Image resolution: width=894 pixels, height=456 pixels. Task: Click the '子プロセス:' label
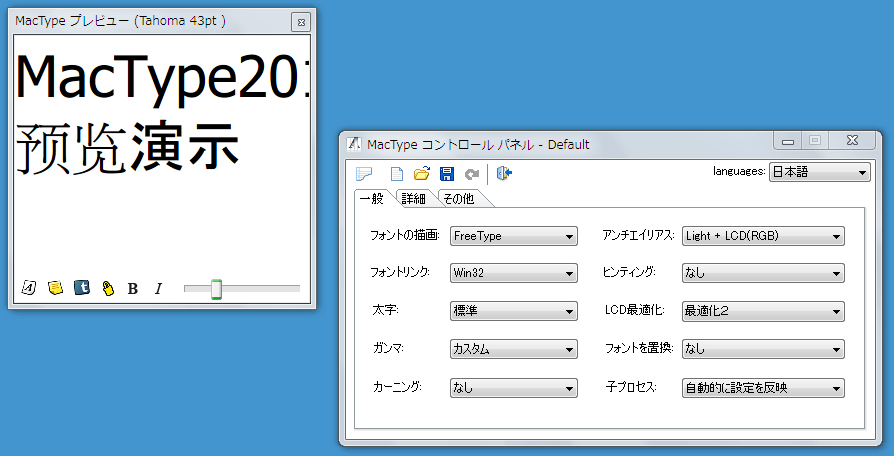(x=631, y=388)
